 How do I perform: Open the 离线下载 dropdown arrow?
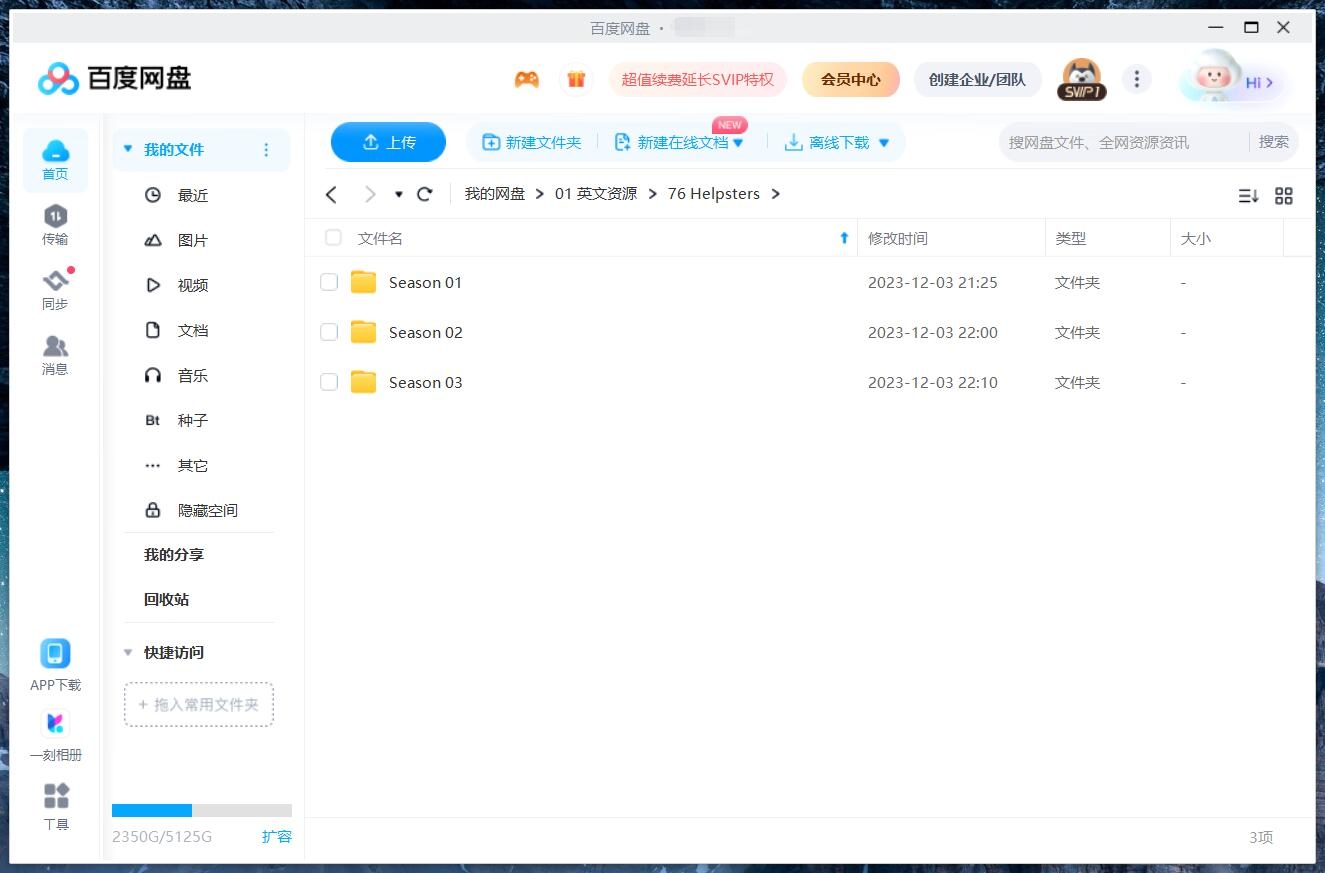883,142
